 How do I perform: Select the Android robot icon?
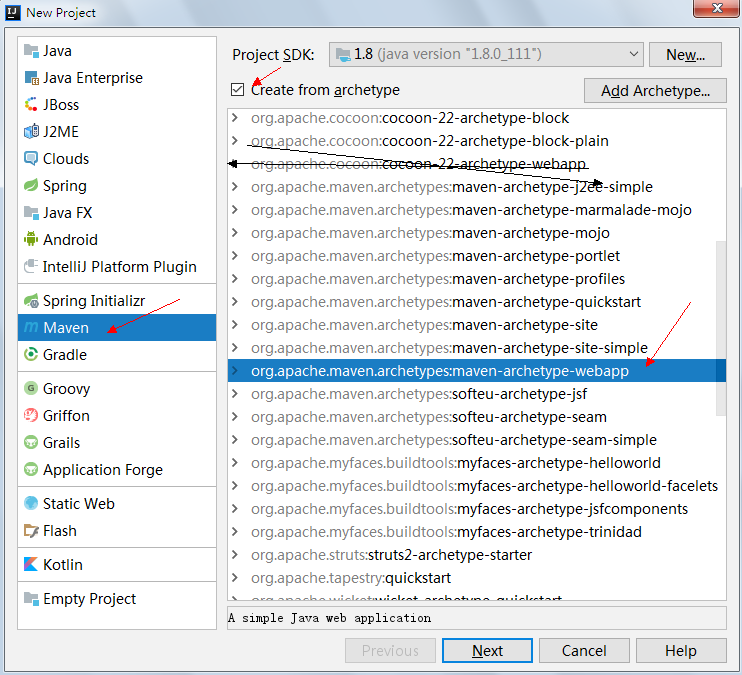pos(31,240)
